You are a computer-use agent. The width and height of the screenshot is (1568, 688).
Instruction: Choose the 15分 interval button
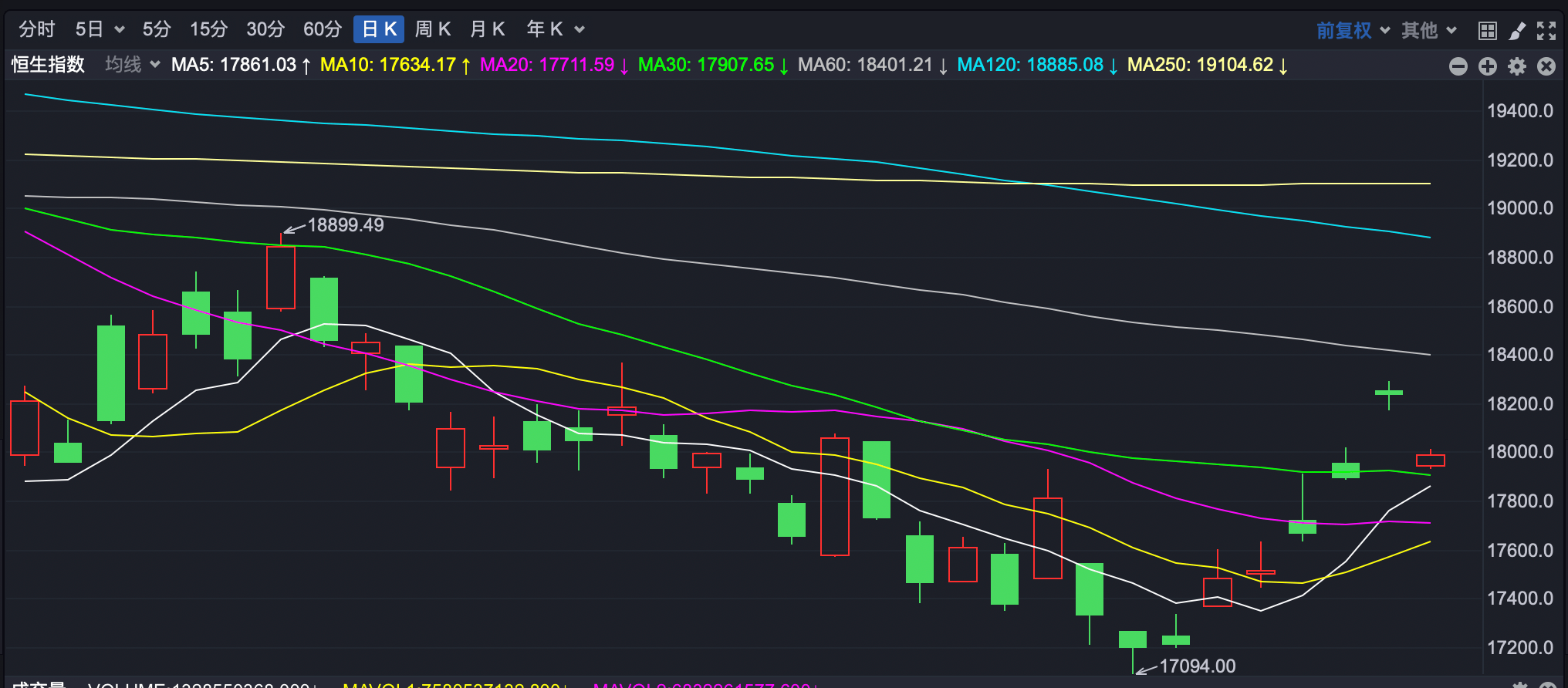point(208,29)
